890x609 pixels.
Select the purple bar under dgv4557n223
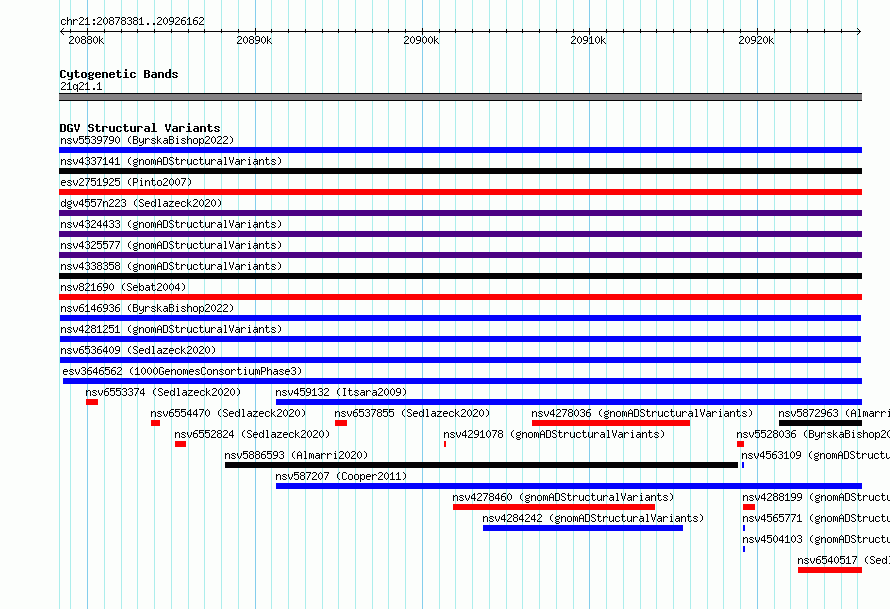pyautogui.click(x=460, y=213)
